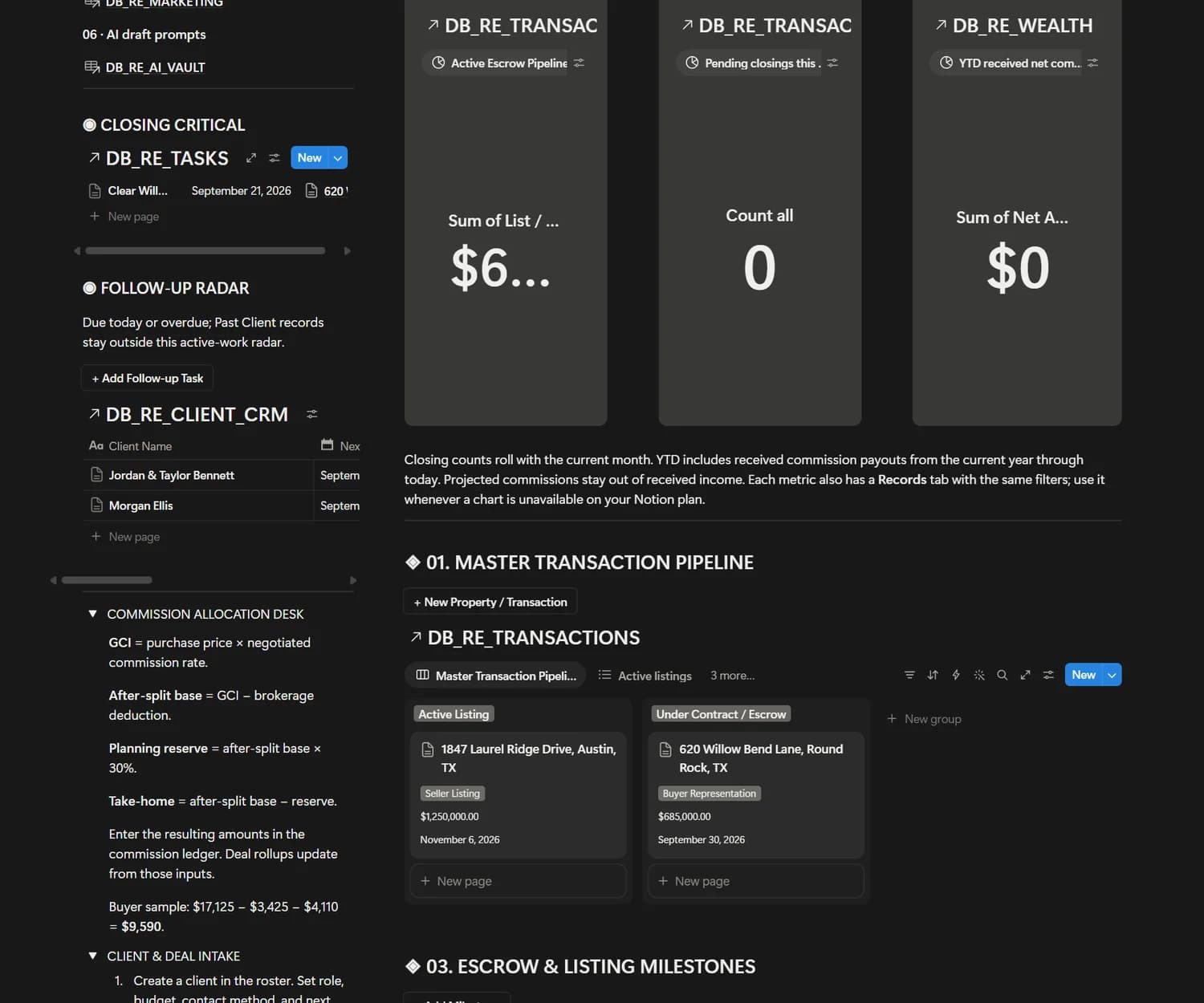The image size is (1204, 1003).
Task: Click CRM table horizontal scrollbar
Action: pyautogui.click(x=107, y=580)
